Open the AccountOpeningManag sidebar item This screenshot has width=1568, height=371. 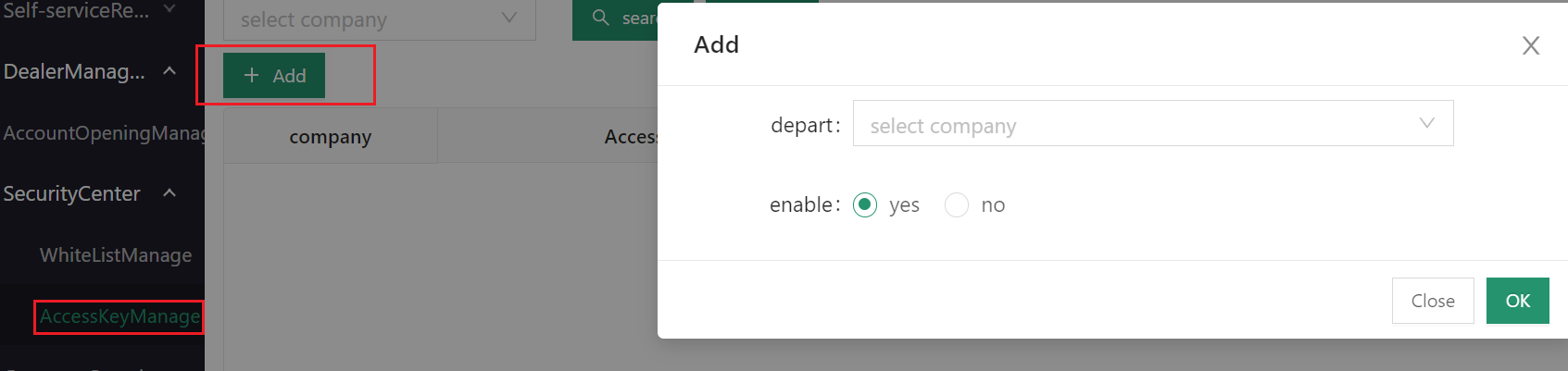coord(103,133)
